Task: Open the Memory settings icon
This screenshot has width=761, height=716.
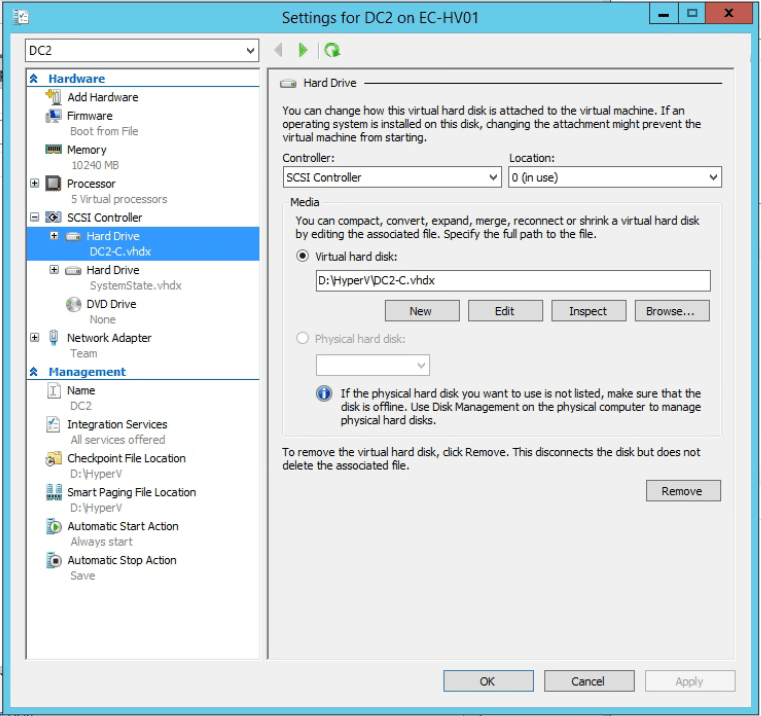Action: [x=54, y=150]
